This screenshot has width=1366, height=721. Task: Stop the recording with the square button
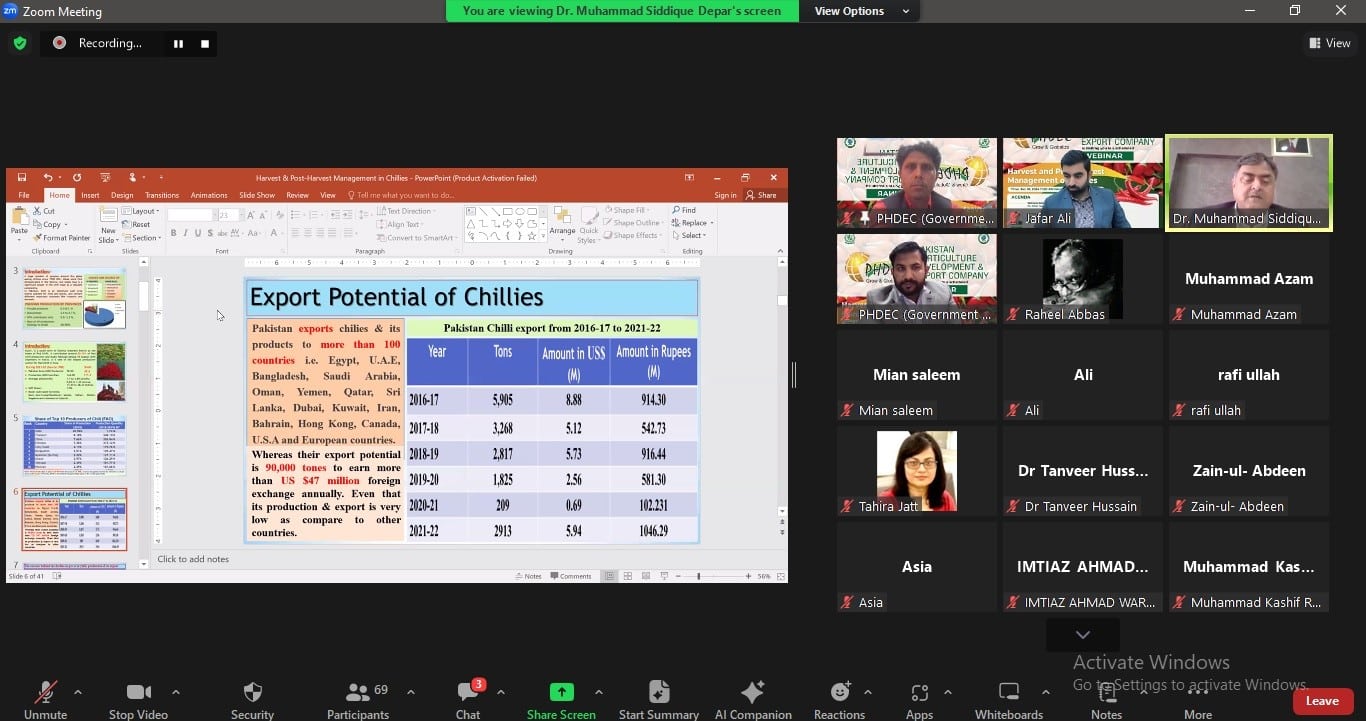(x=205, y=44)
